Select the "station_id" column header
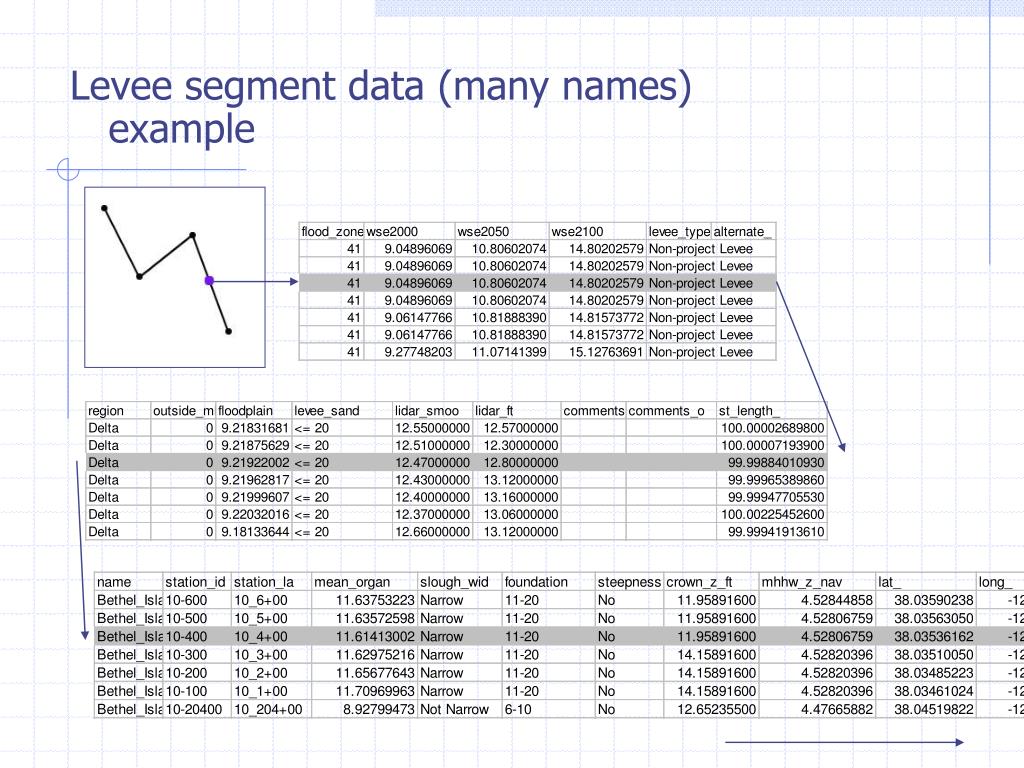Image resolution: width=1024 pixels, height=768 pixels. point(195,582)
